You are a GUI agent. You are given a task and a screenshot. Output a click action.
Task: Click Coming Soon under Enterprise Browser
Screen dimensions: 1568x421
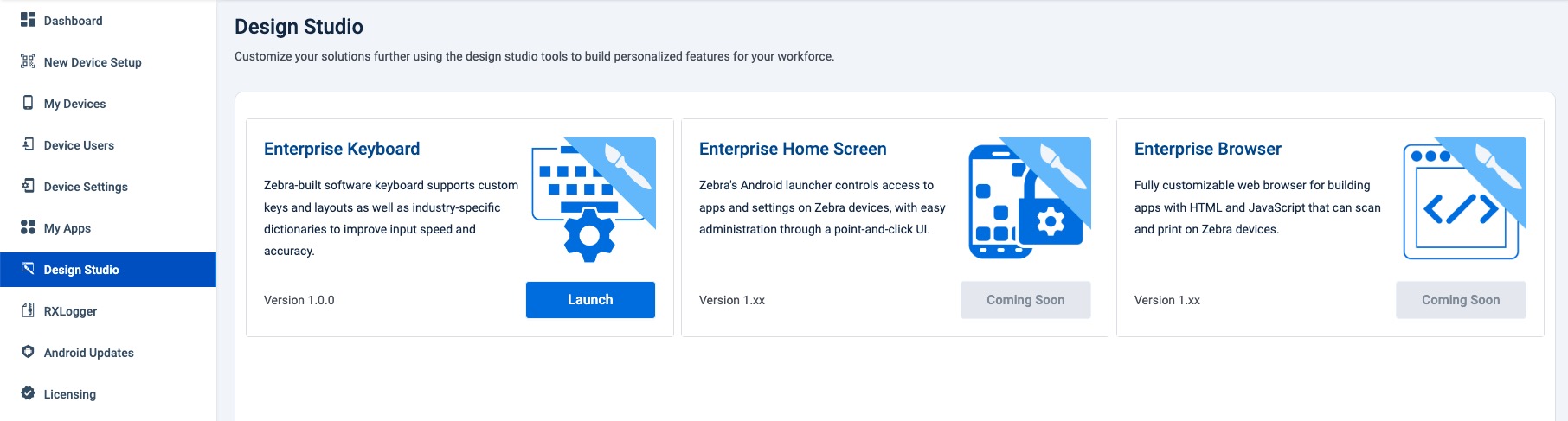click(1461, 300)
